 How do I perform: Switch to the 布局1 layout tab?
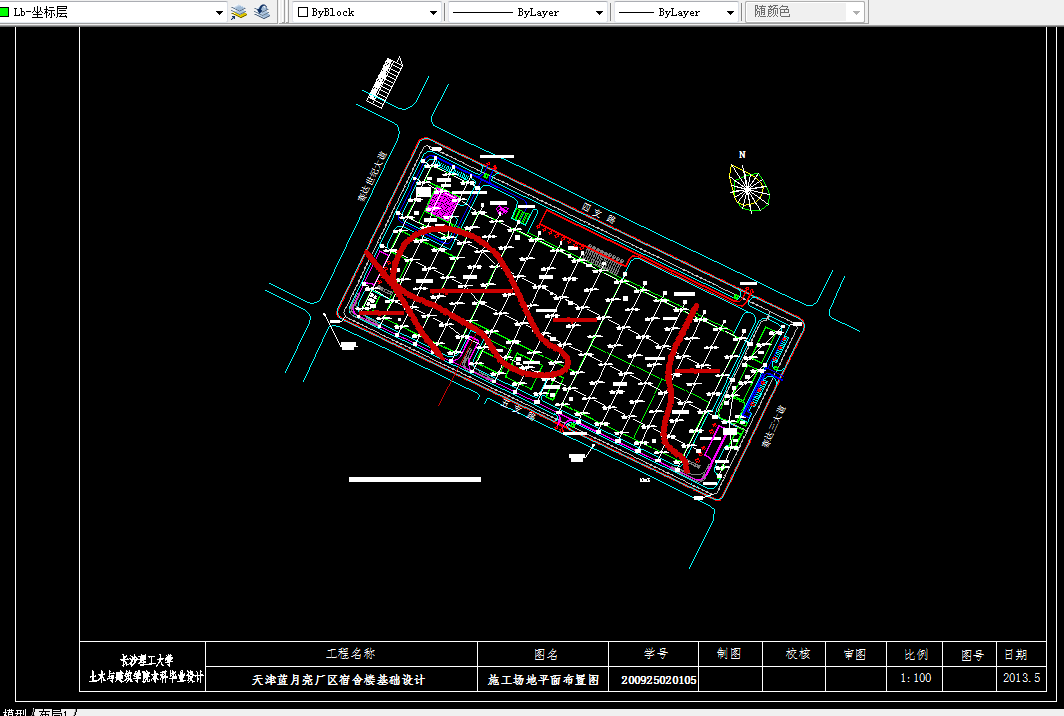pyautogui.click(x=54, y=713)
